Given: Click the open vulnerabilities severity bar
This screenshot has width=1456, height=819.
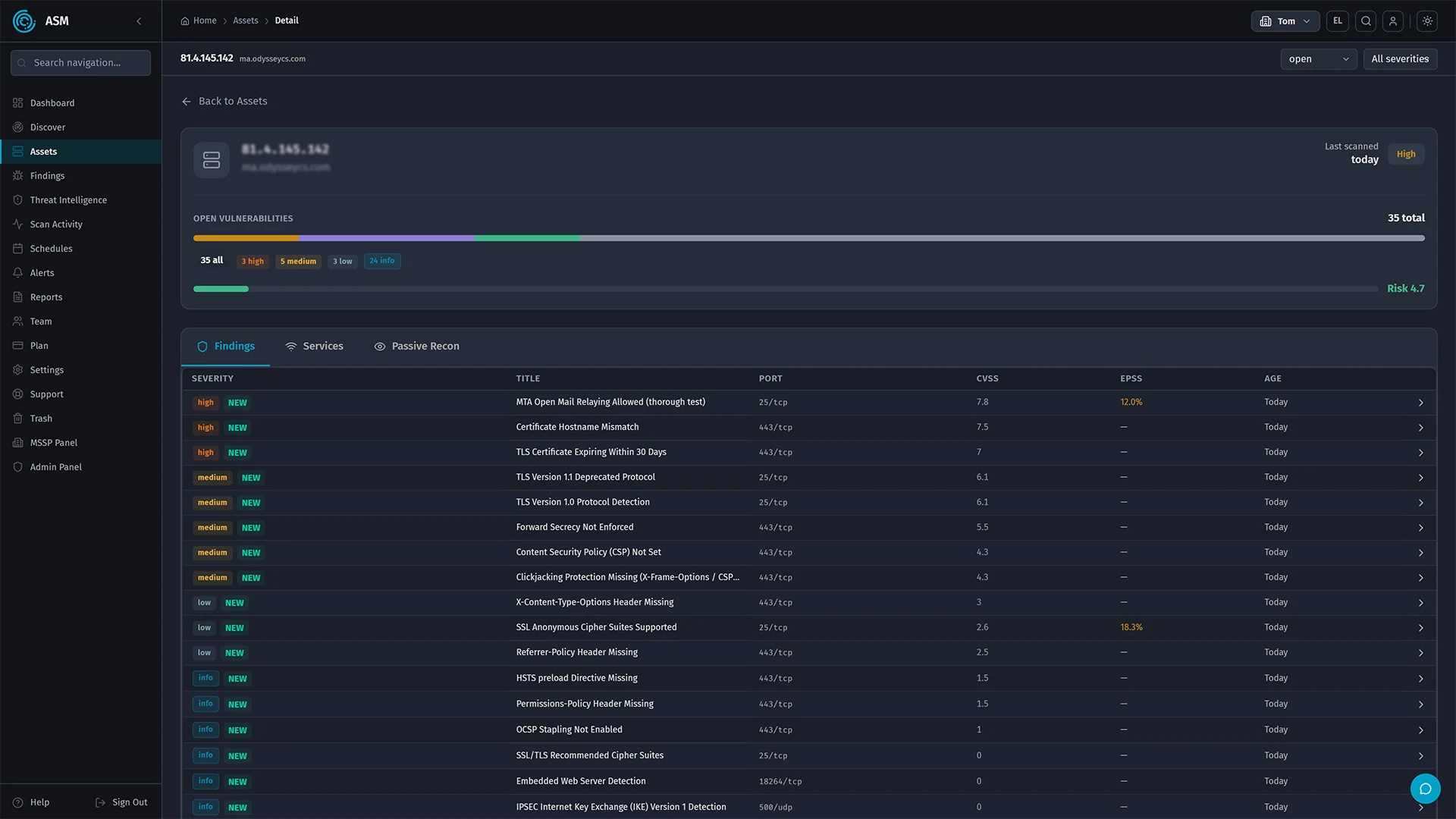Looking at the screenshot, I should (x=809, y=238).
